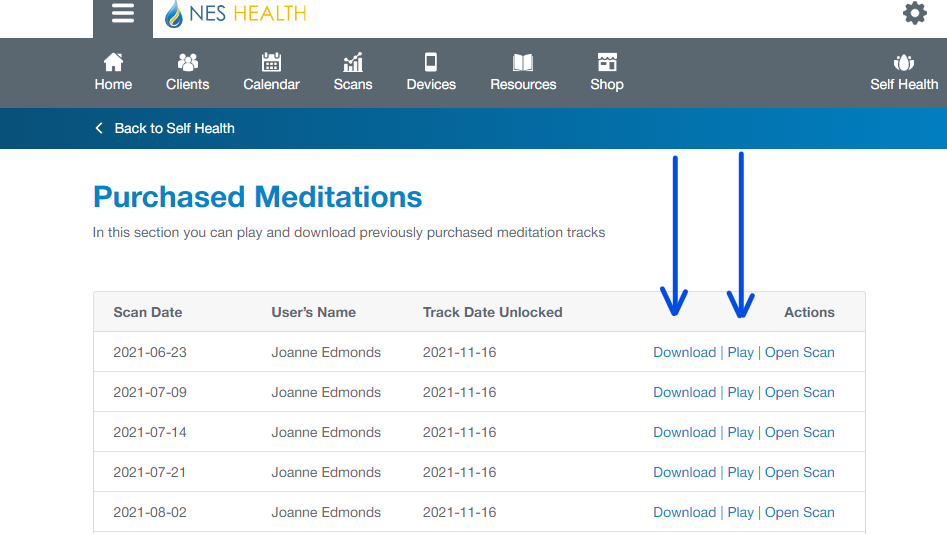Open the Calendar icon in the navbar

point(271,63)
